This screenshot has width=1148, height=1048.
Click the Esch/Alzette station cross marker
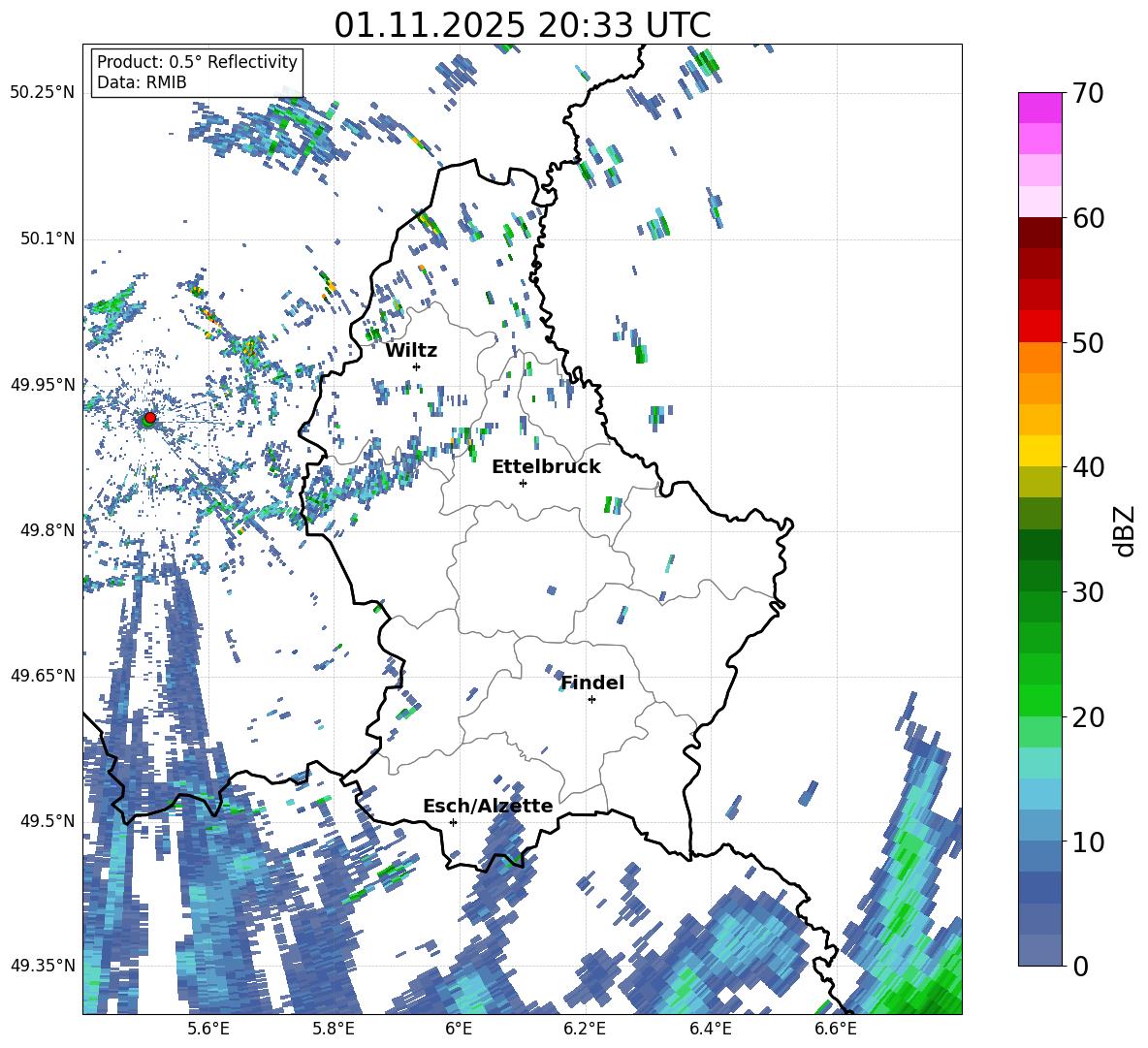(x=453, y=822)
